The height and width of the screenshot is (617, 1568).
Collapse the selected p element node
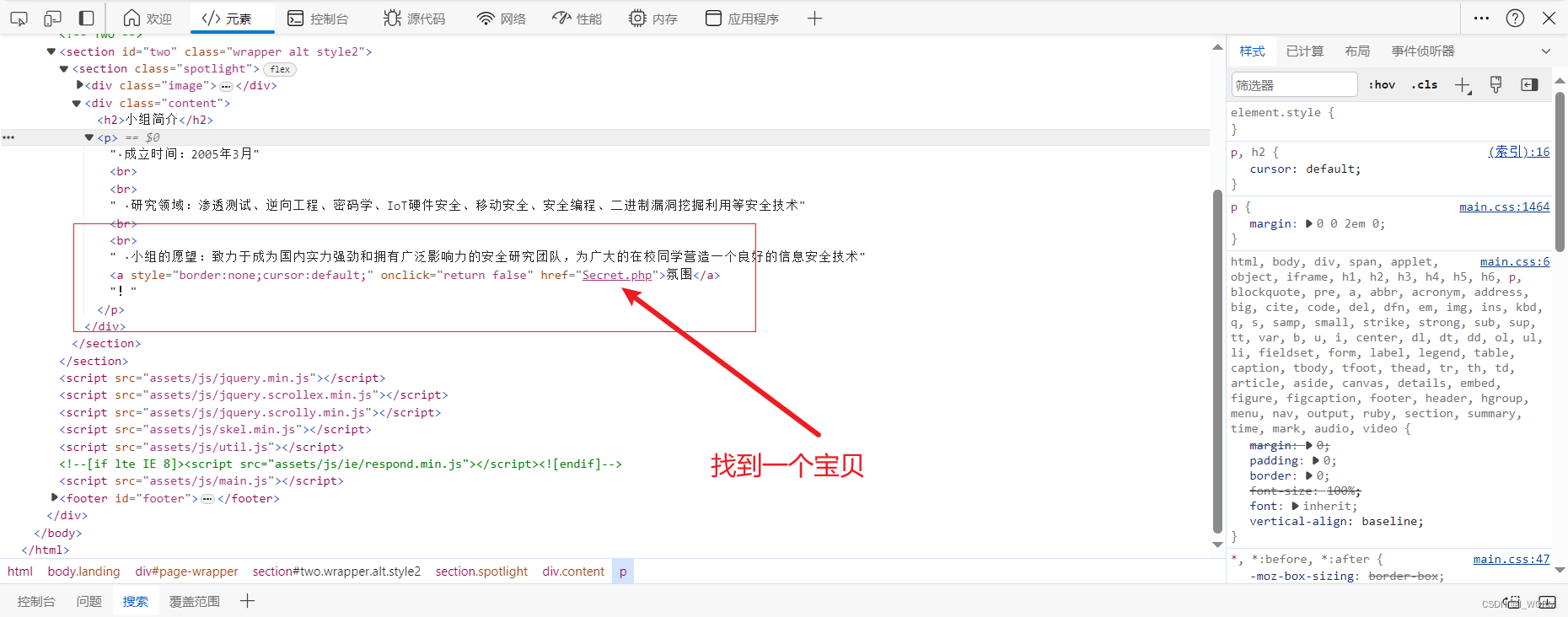pos(89,137)
